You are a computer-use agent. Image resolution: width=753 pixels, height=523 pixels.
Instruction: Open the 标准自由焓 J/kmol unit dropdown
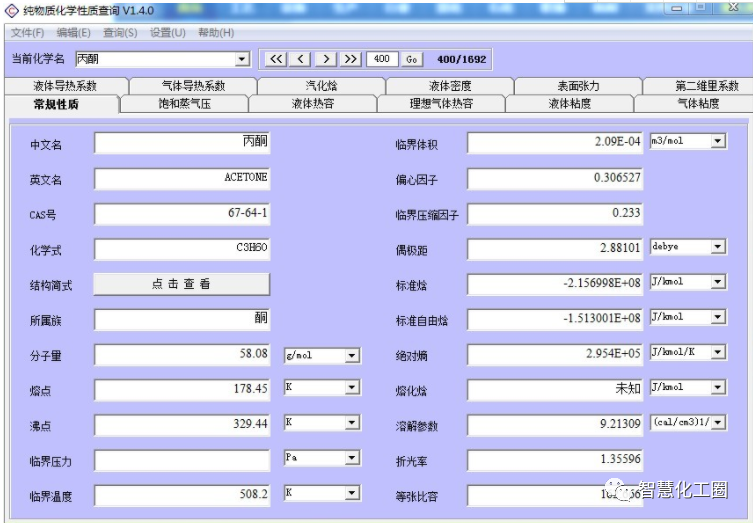[x=717, y=316]
